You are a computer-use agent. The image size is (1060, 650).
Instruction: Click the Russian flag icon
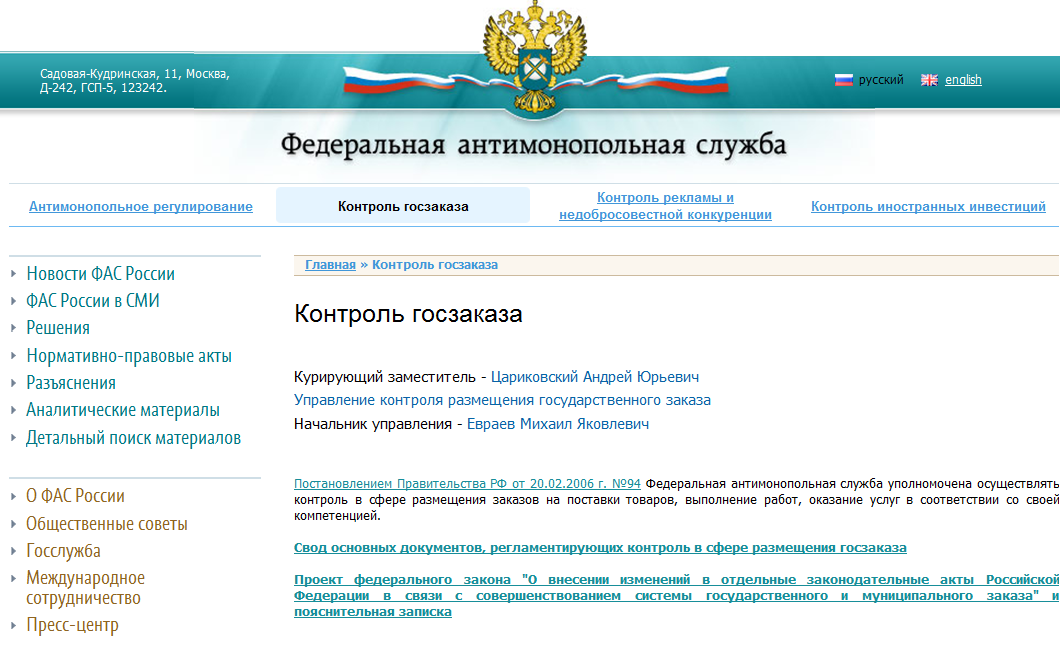coord(844,80)
